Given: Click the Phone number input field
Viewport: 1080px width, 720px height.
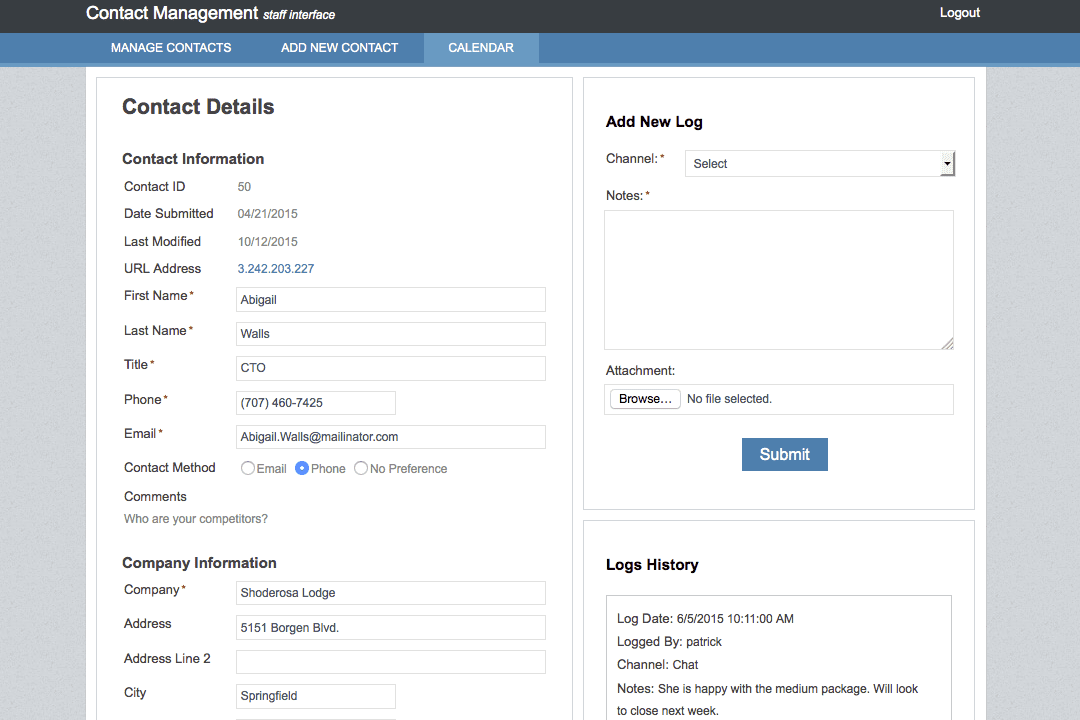Looking at the screenshot, I should (x=316, y=403).
